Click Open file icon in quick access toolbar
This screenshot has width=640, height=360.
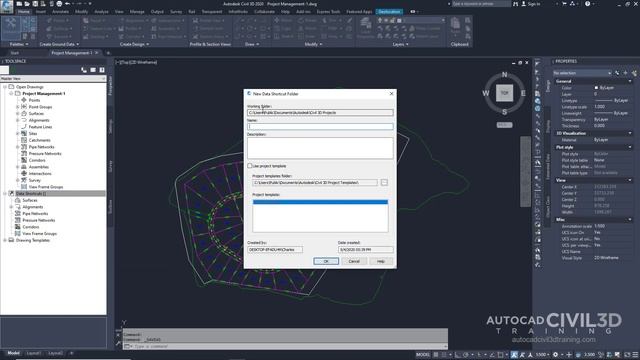click(27, 4)
